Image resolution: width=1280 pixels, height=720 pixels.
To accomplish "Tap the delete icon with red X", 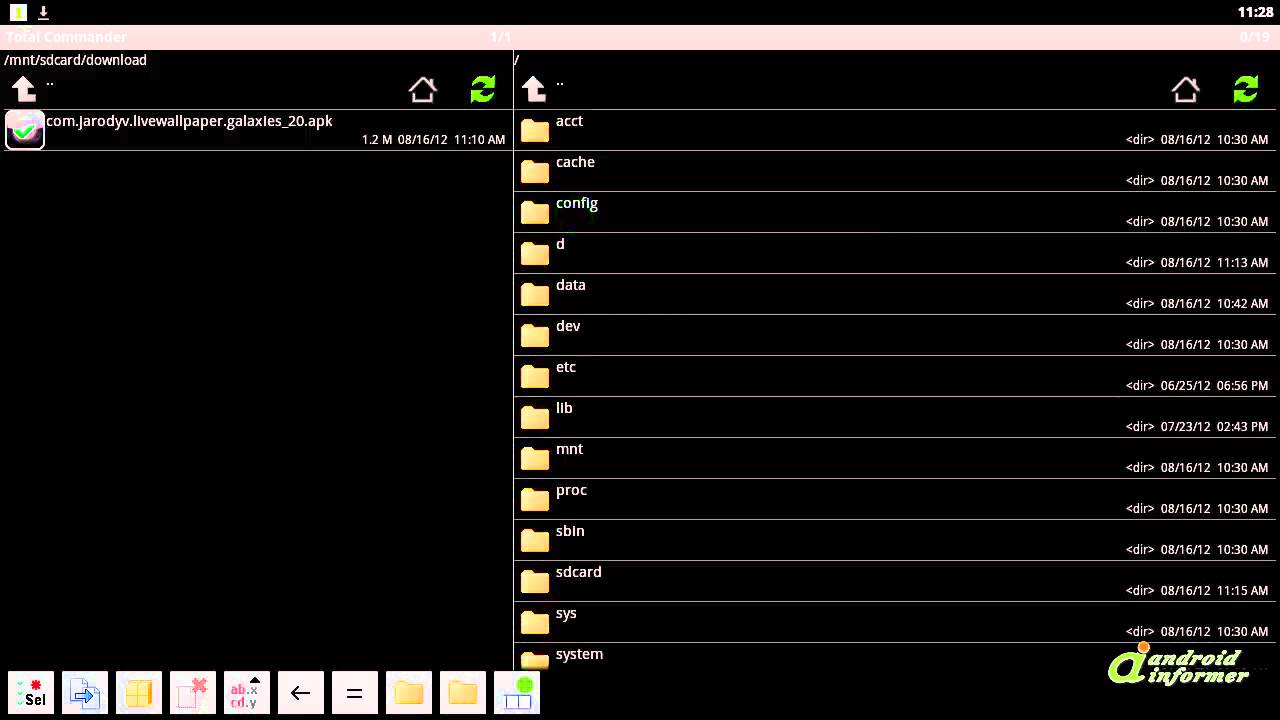I will [x=193, y=692].
